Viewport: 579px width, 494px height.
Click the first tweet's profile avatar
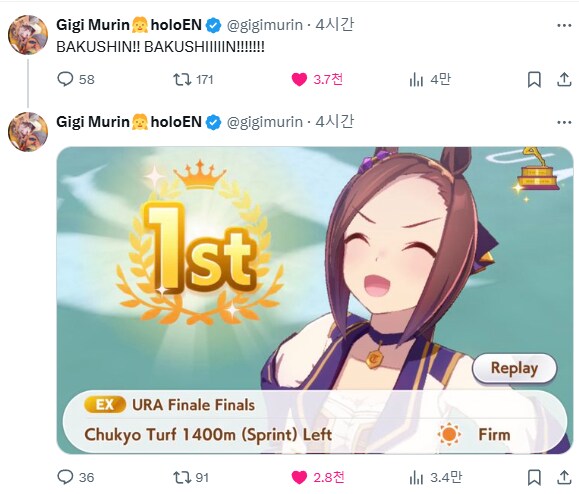[x=28, y=34]
